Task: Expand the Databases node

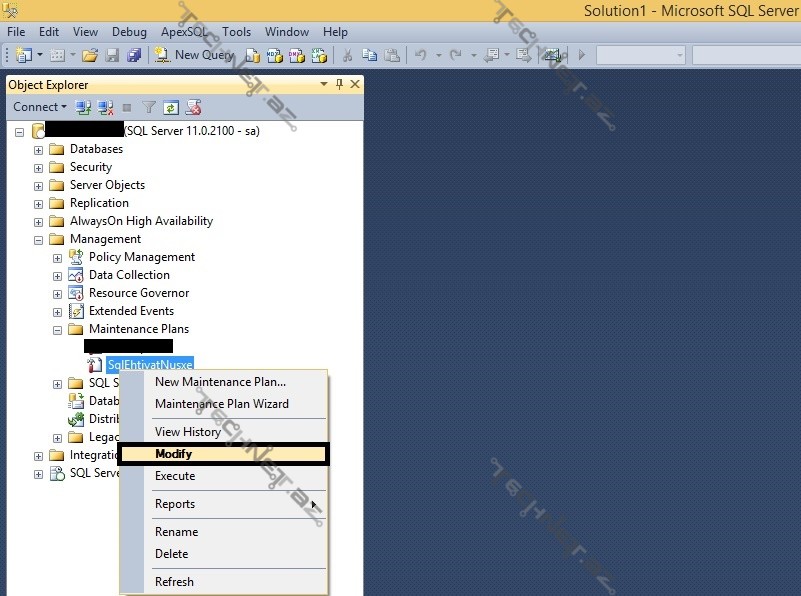Action: click(x=37, y=149)
